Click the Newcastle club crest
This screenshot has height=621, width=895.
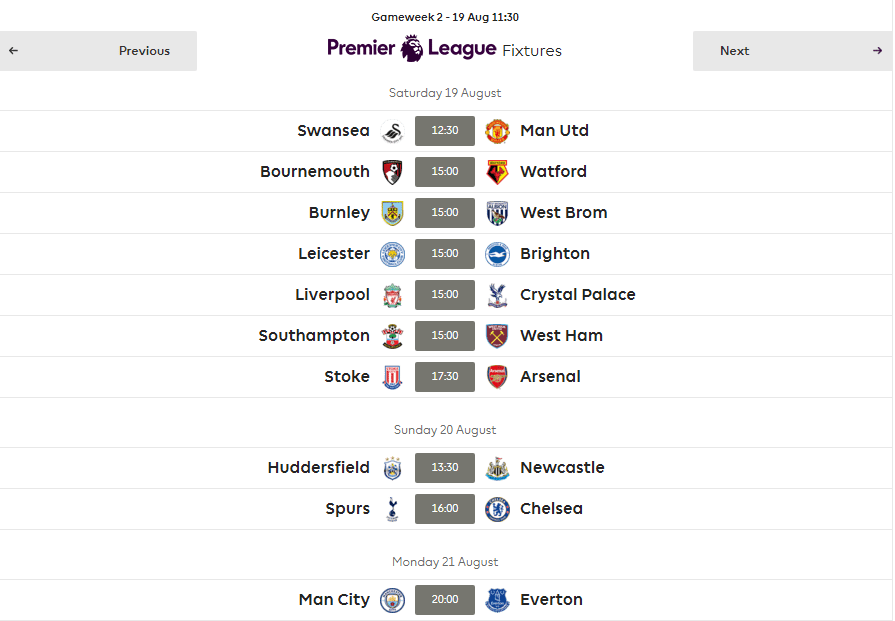click(x=497, y=468)
